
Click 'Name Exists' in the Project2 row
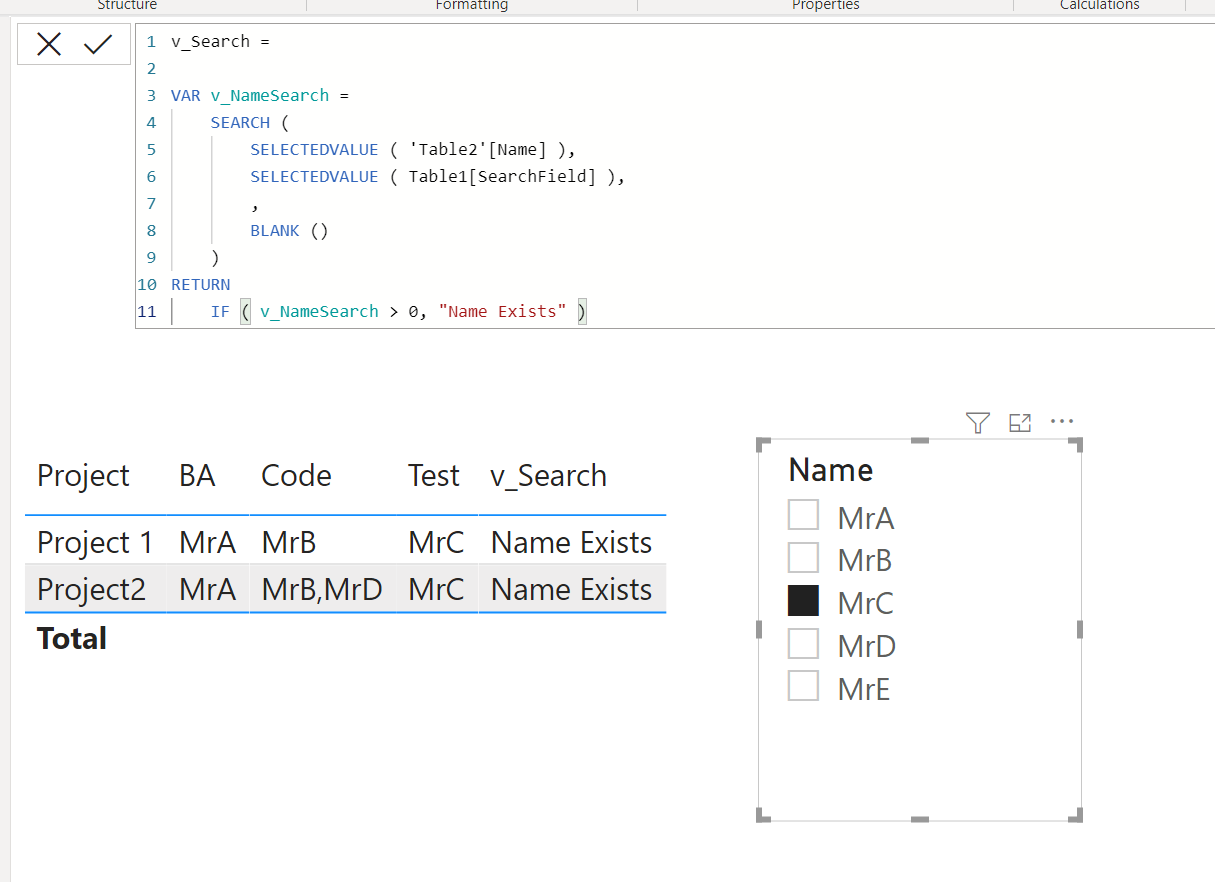pyautogui.click(x=571, y=589)
